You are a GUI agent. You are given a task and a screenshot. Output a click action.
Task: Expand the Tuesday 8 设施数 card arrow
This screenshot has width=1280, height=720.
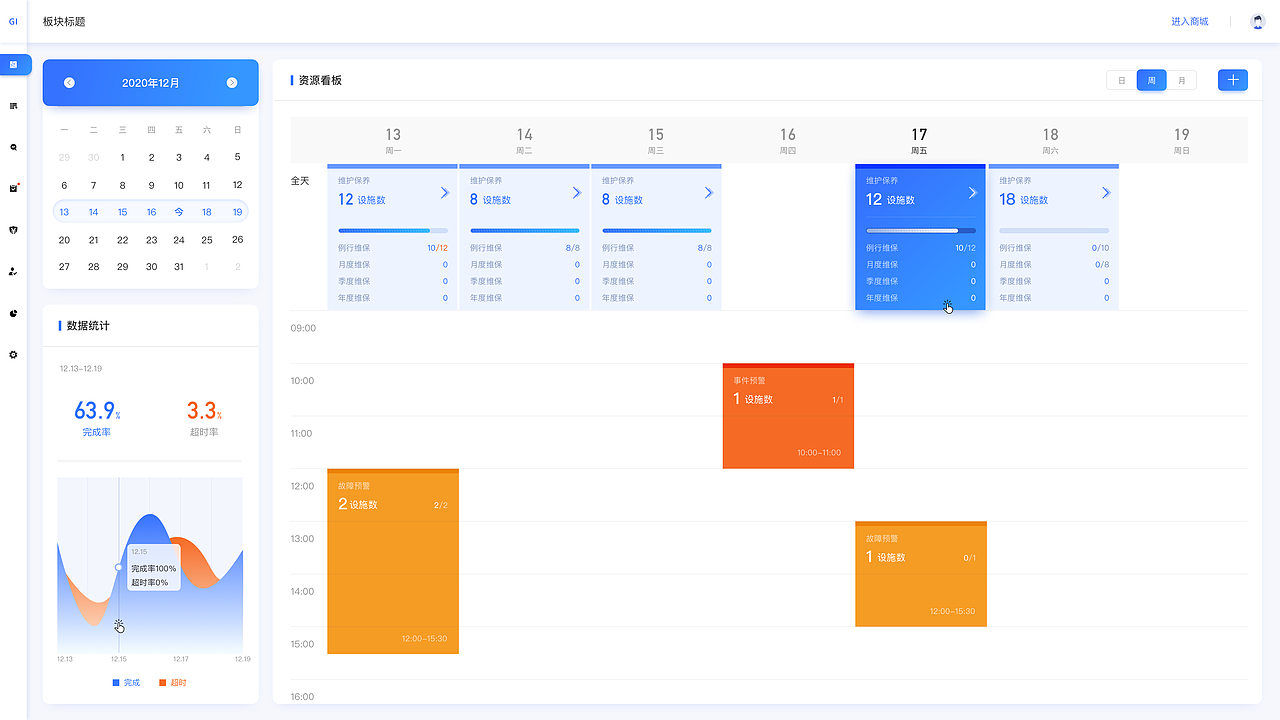[x=577, y=192]
